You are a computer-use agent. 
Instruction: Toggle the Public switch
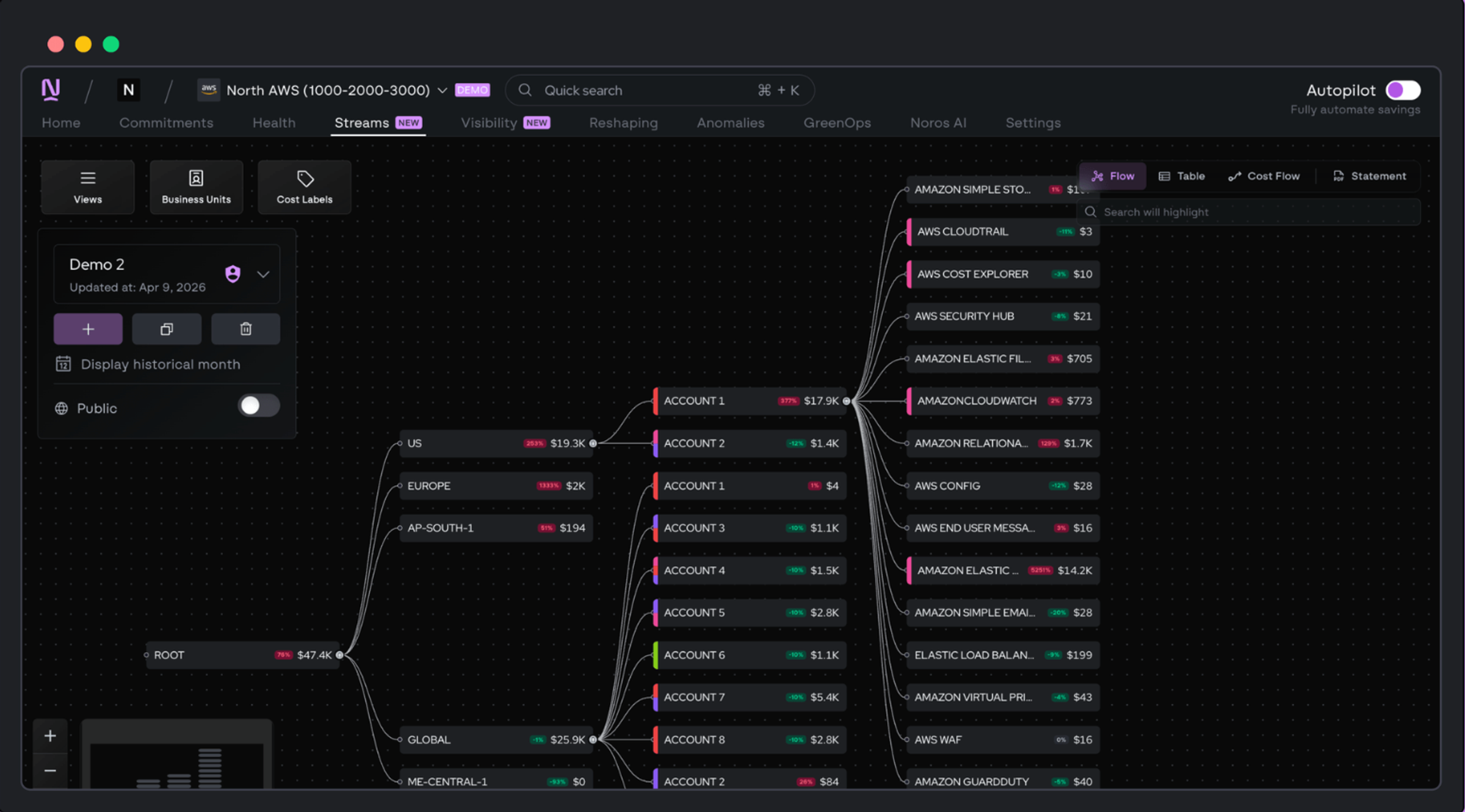click(259, 406)
